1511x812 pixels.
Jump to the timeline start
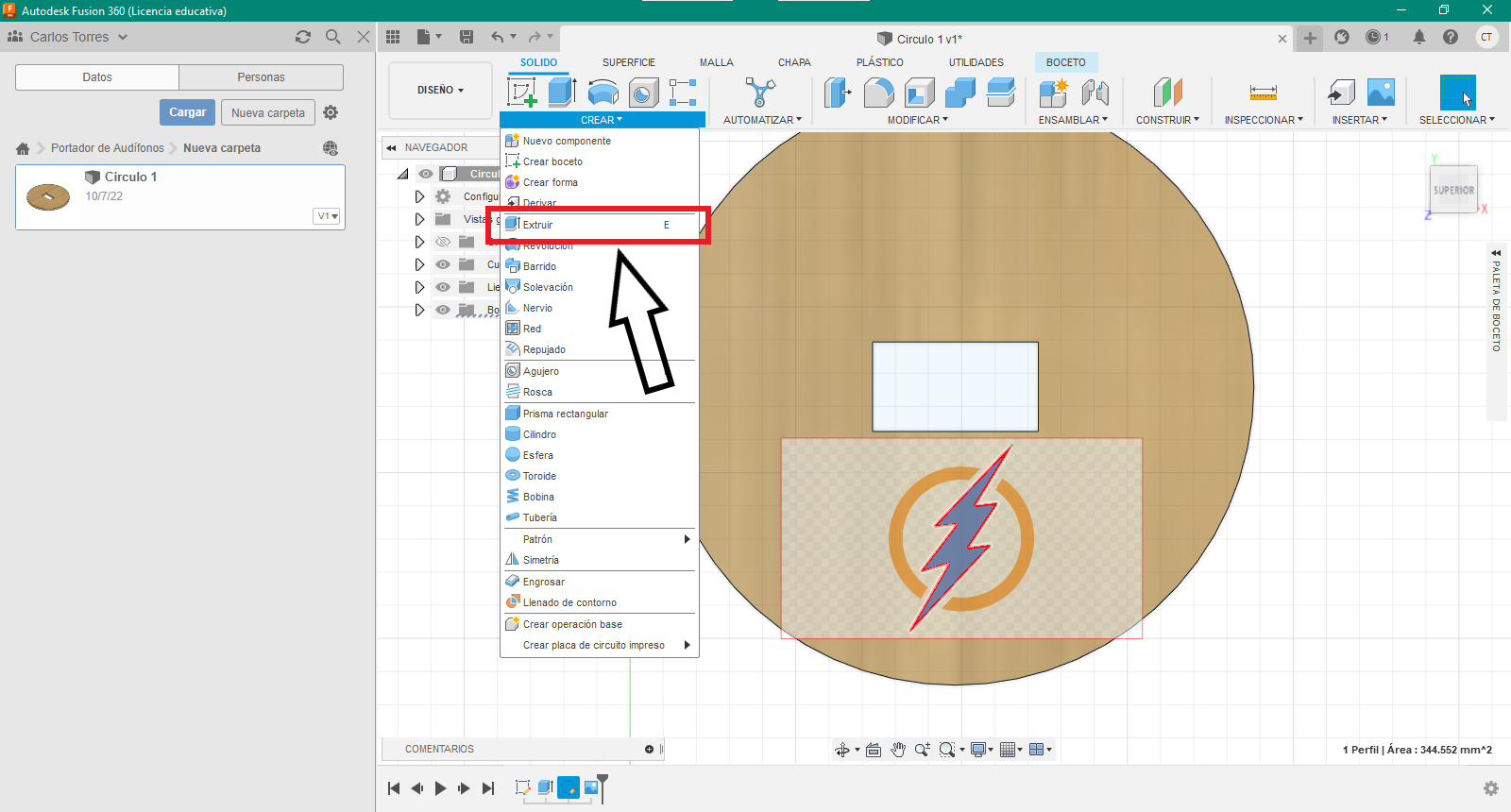tap(394, 788)
